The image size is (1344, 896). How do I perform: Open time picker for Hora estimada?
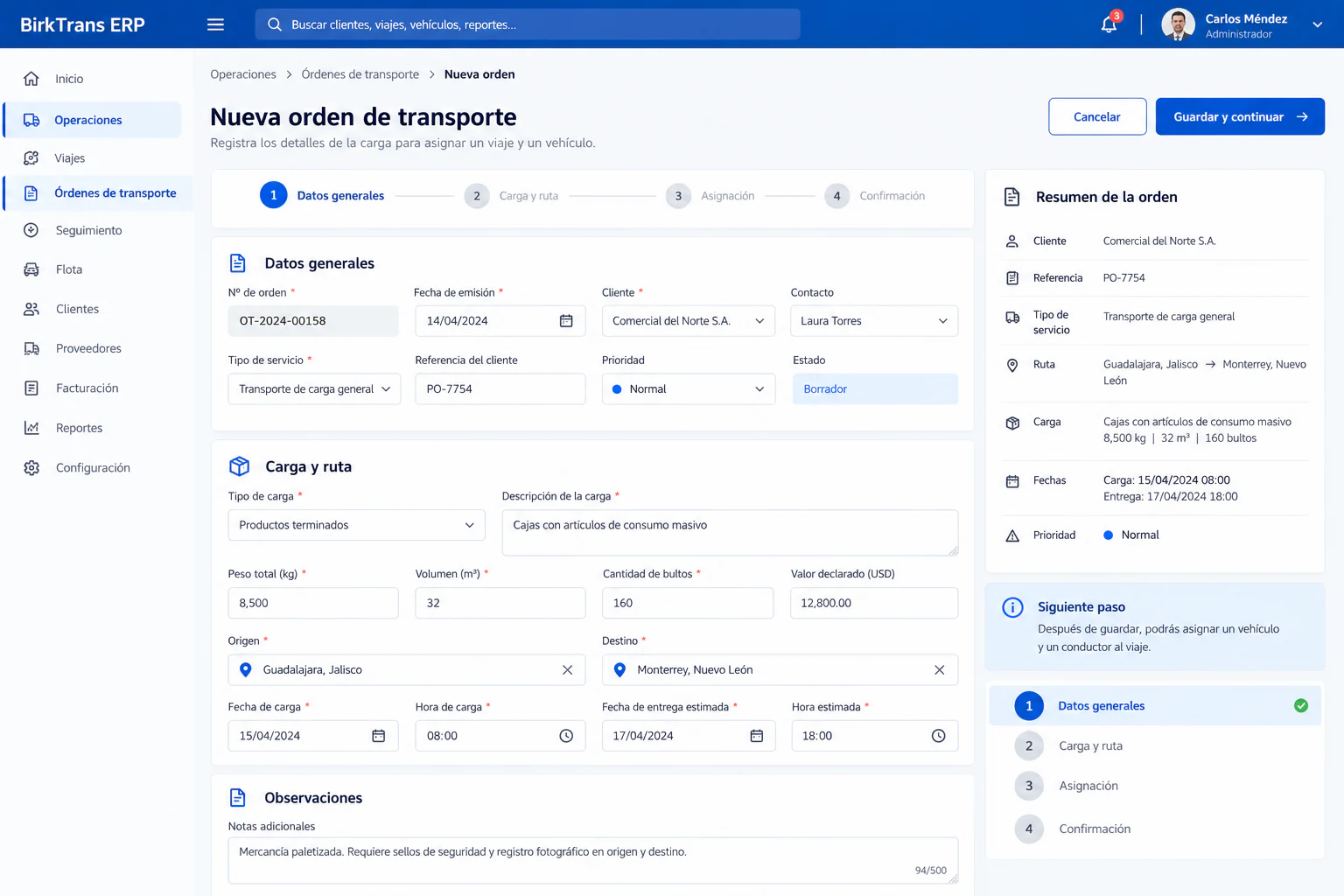pyautogui.click(x=939, y=736)
